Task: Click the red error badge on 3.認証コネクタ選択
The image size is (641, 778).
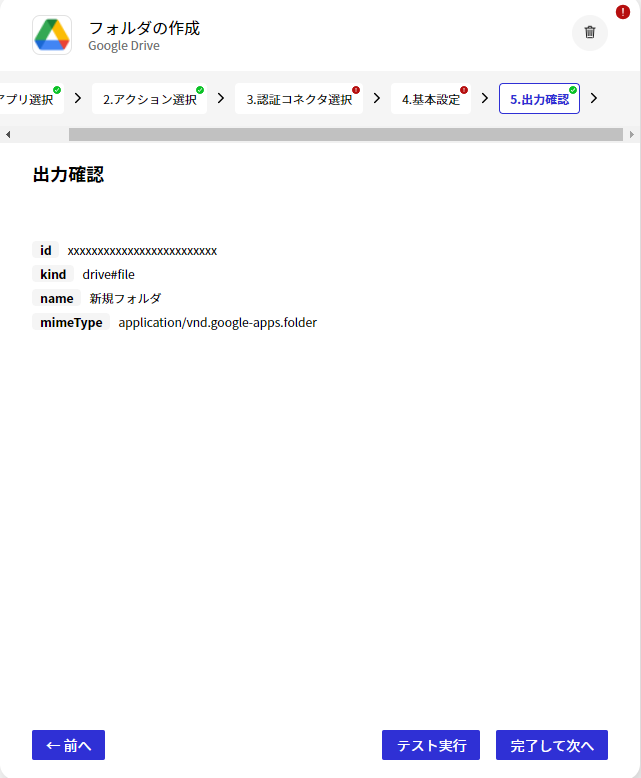Action: (x=356, y=90)
